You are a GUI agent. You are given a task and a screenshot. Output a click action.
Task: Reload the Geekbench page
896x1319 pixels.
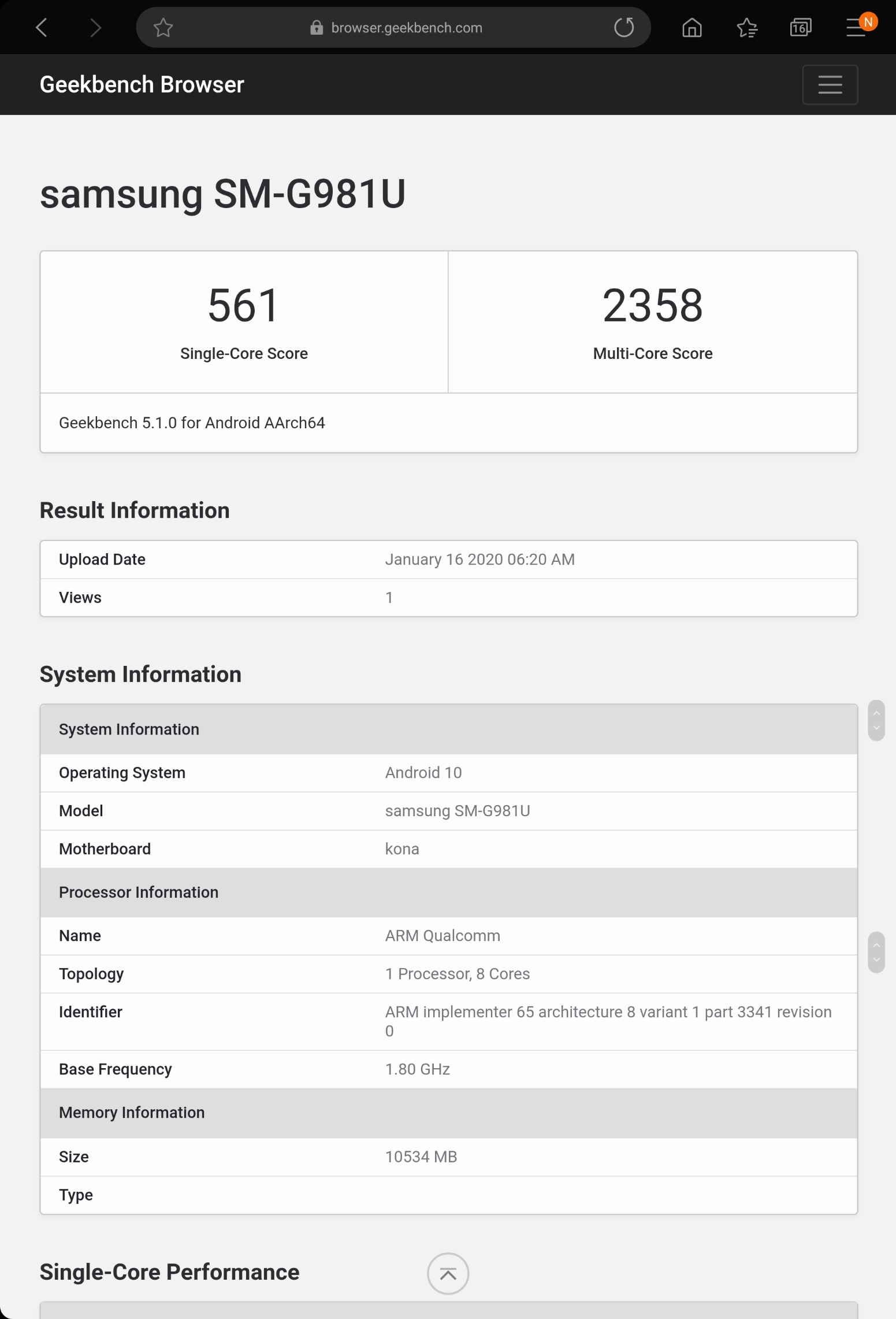click(623, 27)
